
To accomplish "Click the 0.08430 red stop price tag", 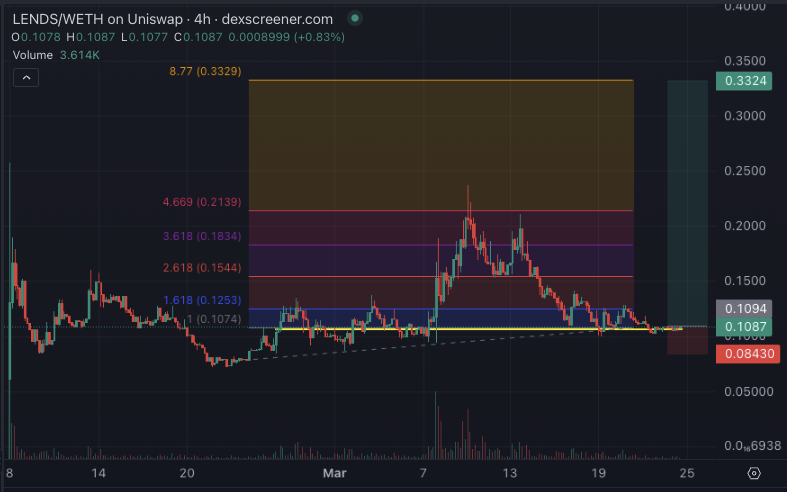I will pos(748,354).
